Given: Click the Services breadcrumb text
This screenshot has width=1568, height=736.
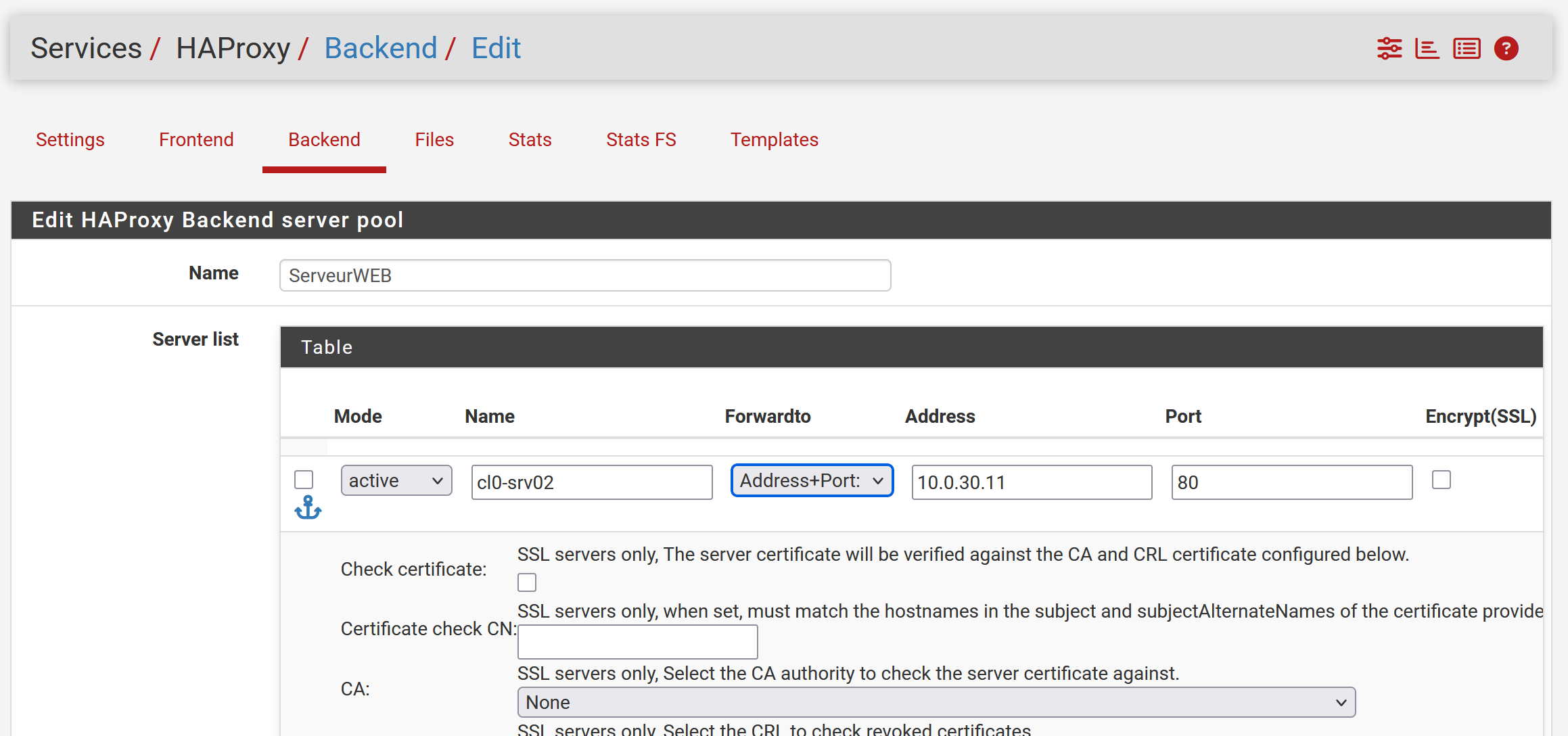Looking at the screenshot, I should coord(87,48).
